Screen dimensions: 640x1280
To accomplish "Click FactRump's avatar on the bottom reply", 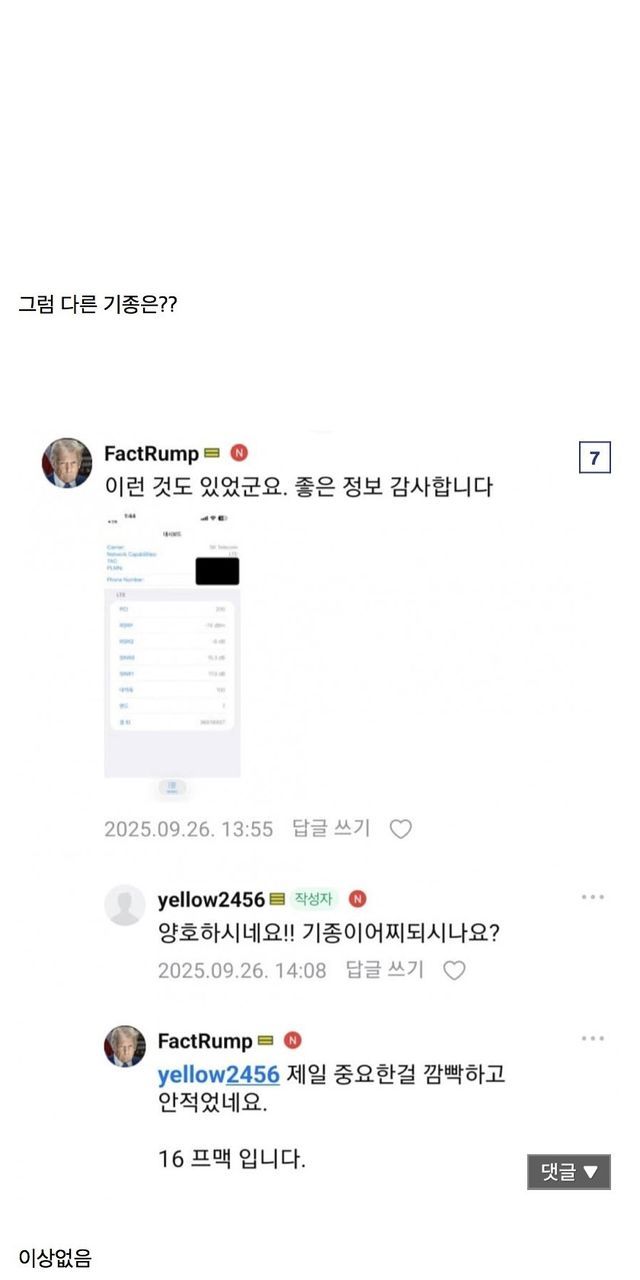I will pos(125,1046).
